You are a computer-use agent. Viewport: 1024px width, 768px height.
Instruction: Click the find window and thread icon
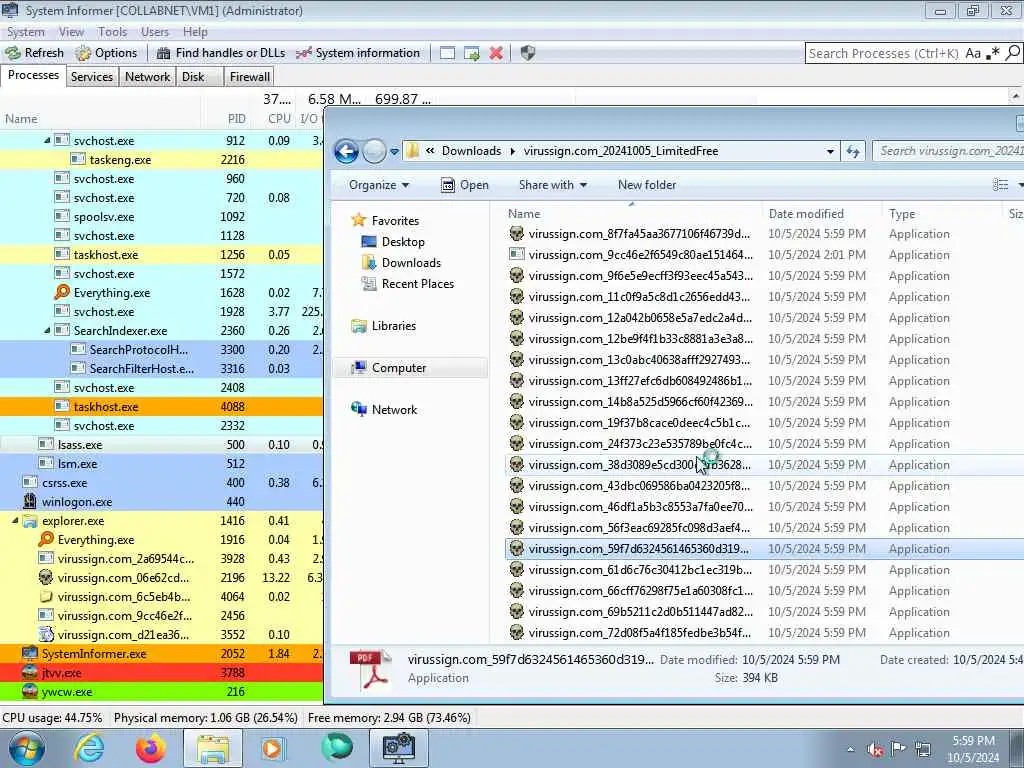coord(472,53)
